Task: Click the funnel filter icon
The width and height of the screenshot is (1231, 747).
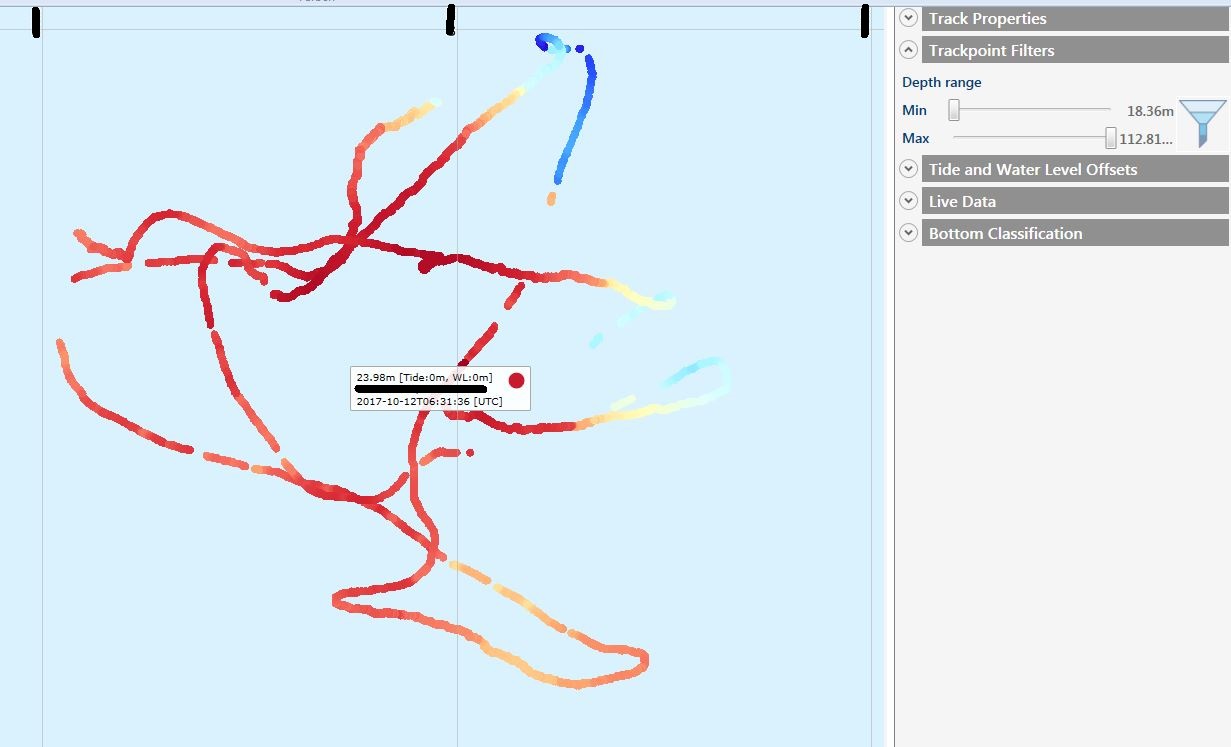Action: (x=1202, y=123)
